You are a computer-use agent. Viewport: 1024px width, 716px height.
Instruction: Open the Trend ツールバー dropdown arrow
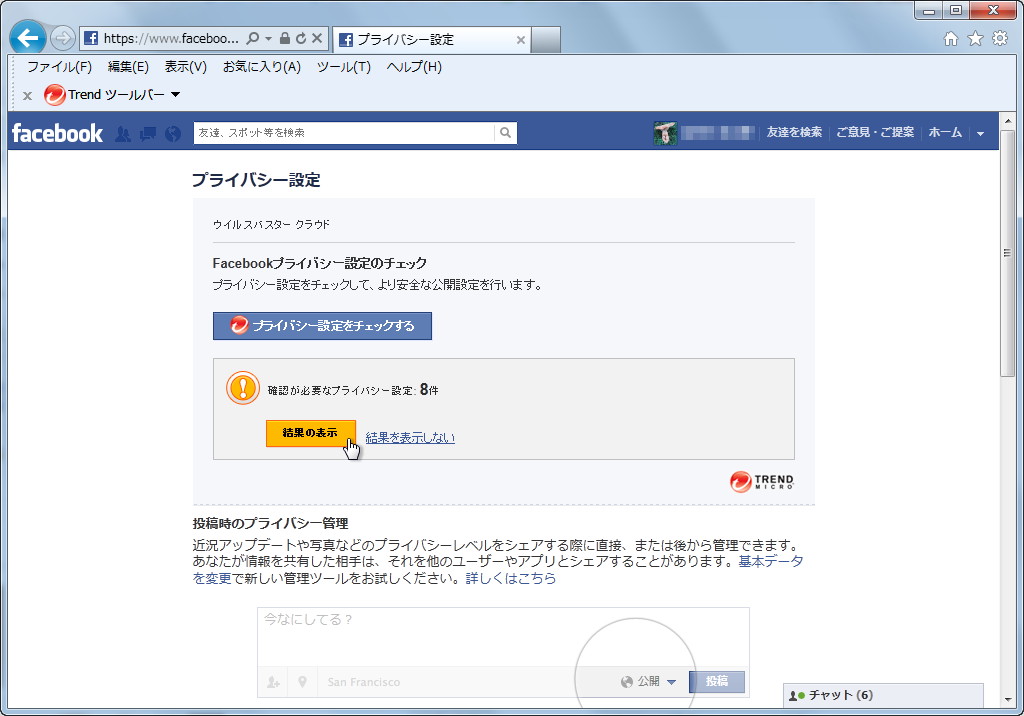pos(175,95)
